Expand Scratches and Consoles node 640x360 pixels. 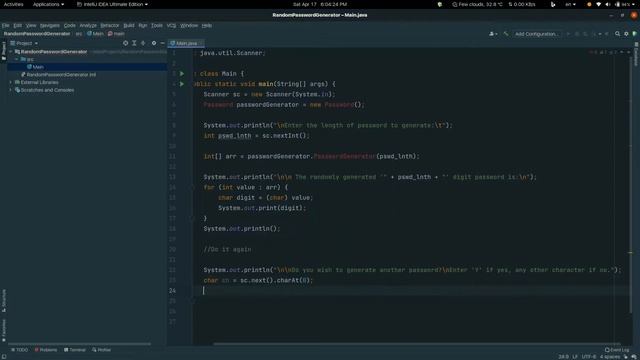coord(11,90)
